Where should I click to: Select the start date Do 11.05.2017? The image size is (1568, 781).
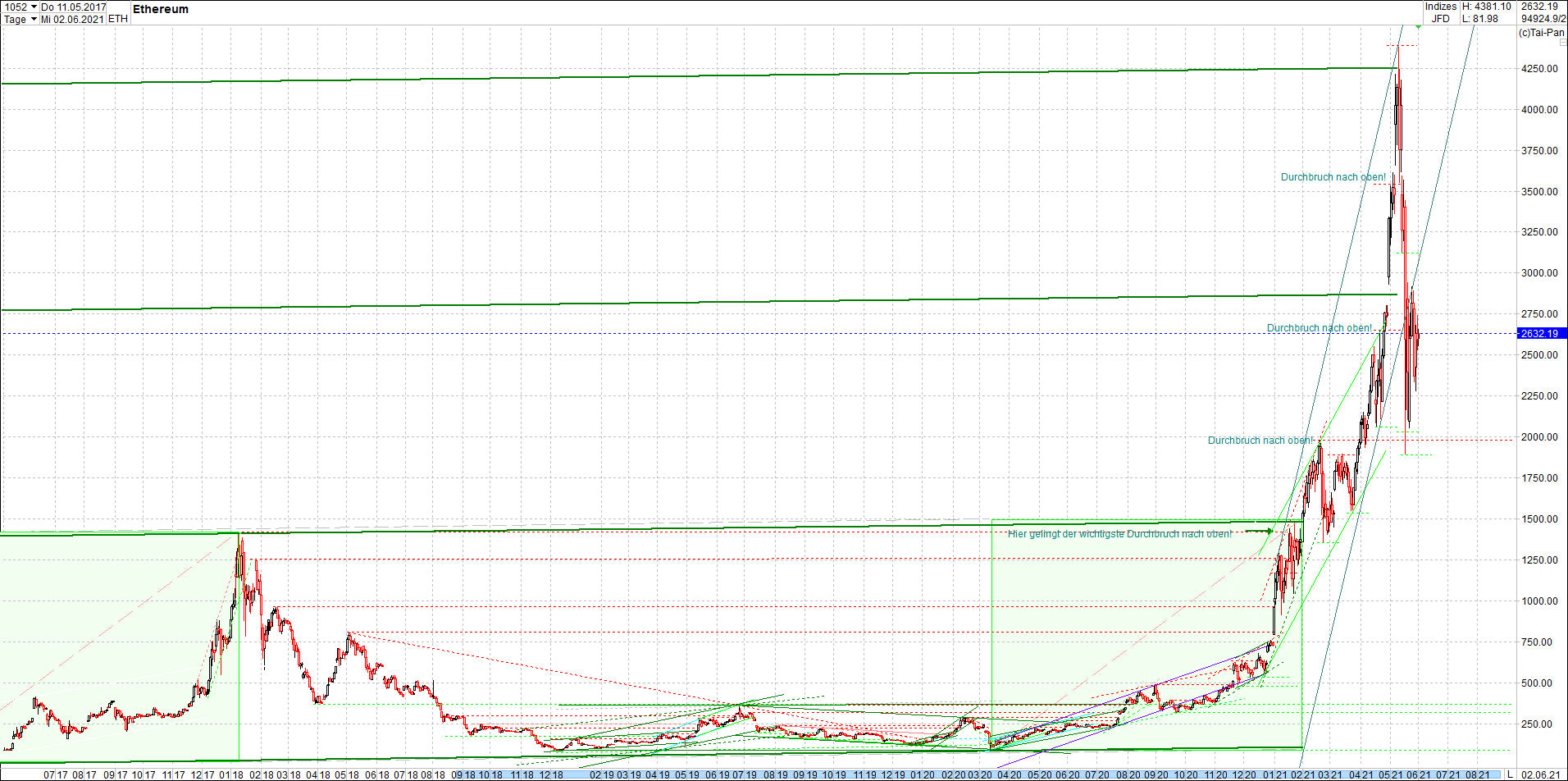pyautogui.click(x=72, y=7)
